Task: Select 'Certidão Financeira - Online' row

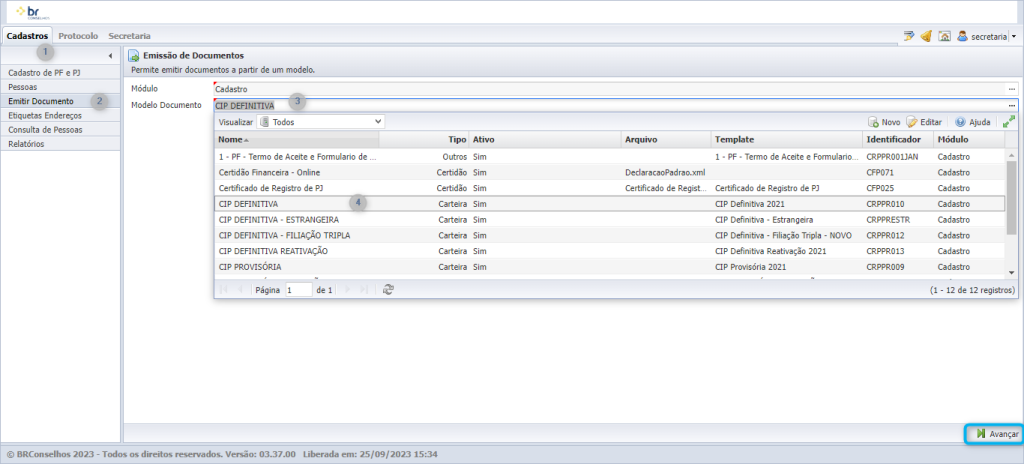Action: click(x=610, y=173)
